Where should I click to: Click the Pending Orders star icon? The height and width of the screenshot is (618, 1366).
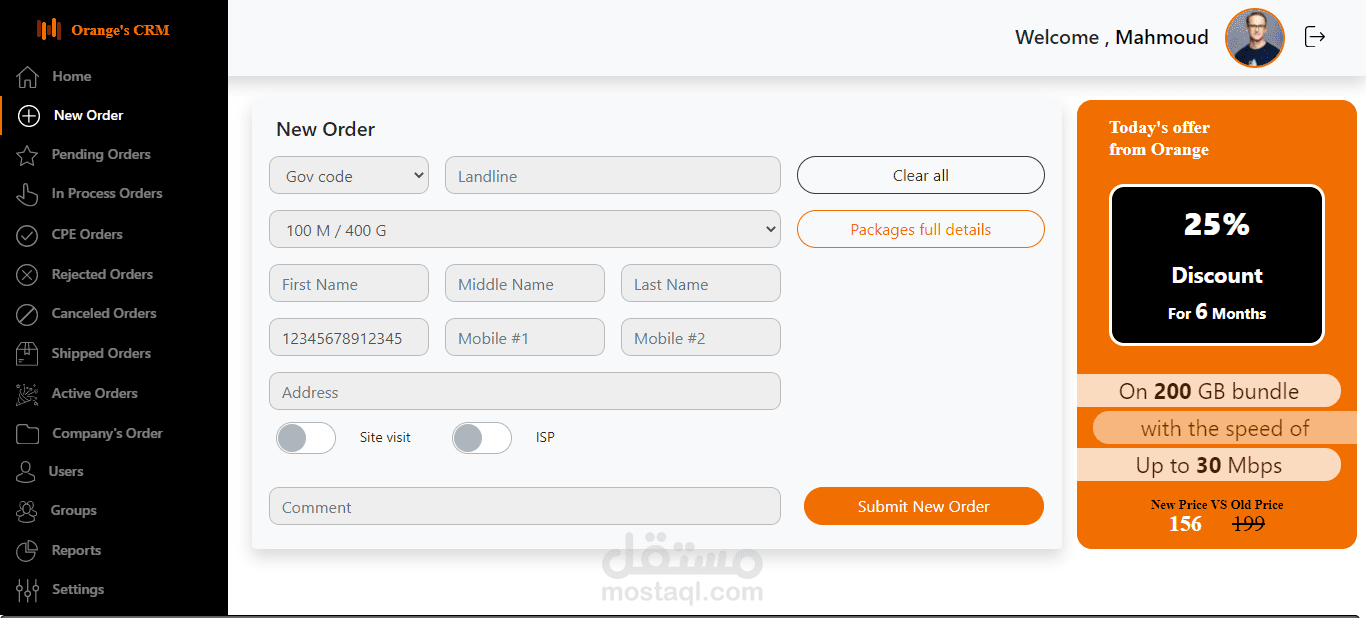click(27, 155)
